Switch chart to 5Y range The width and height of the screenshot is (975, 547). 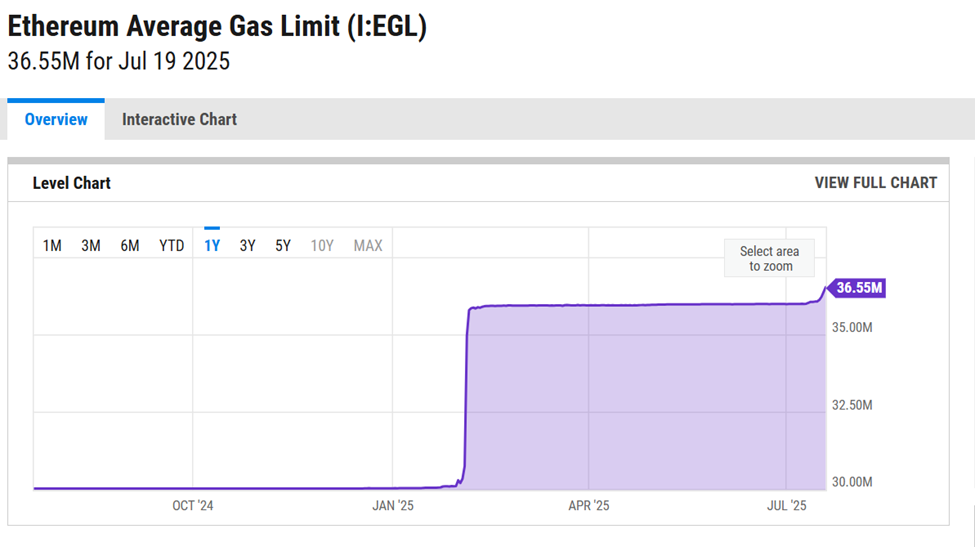point(283,246)
